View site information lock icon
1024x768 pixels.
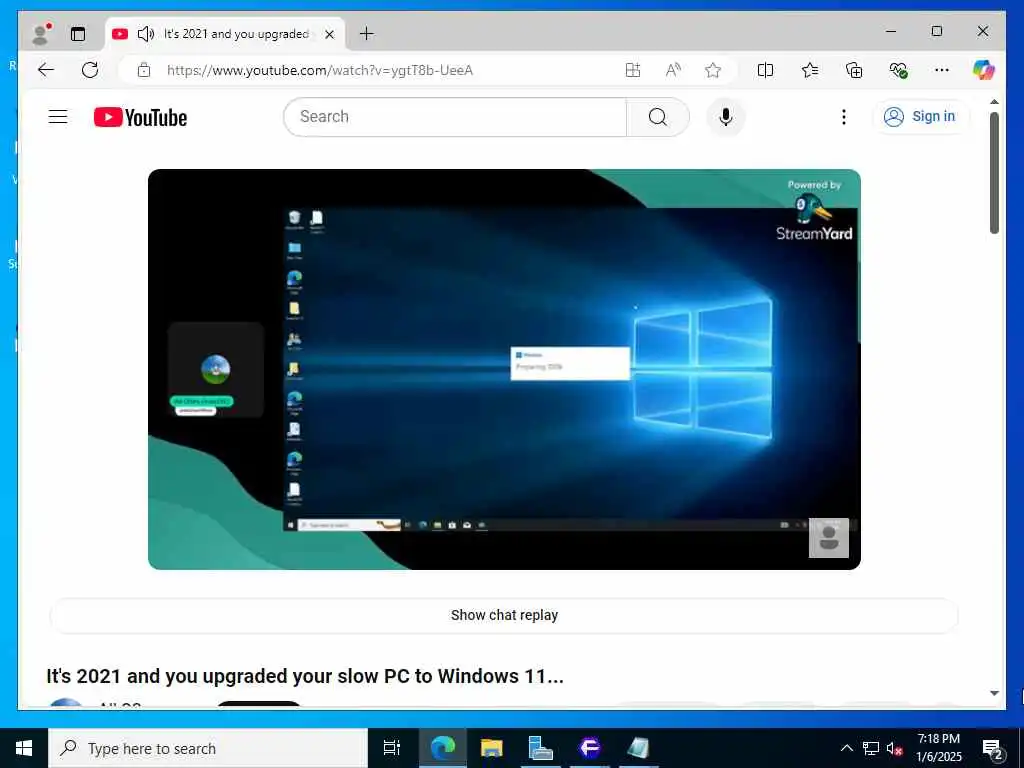(x=144, y=70)
